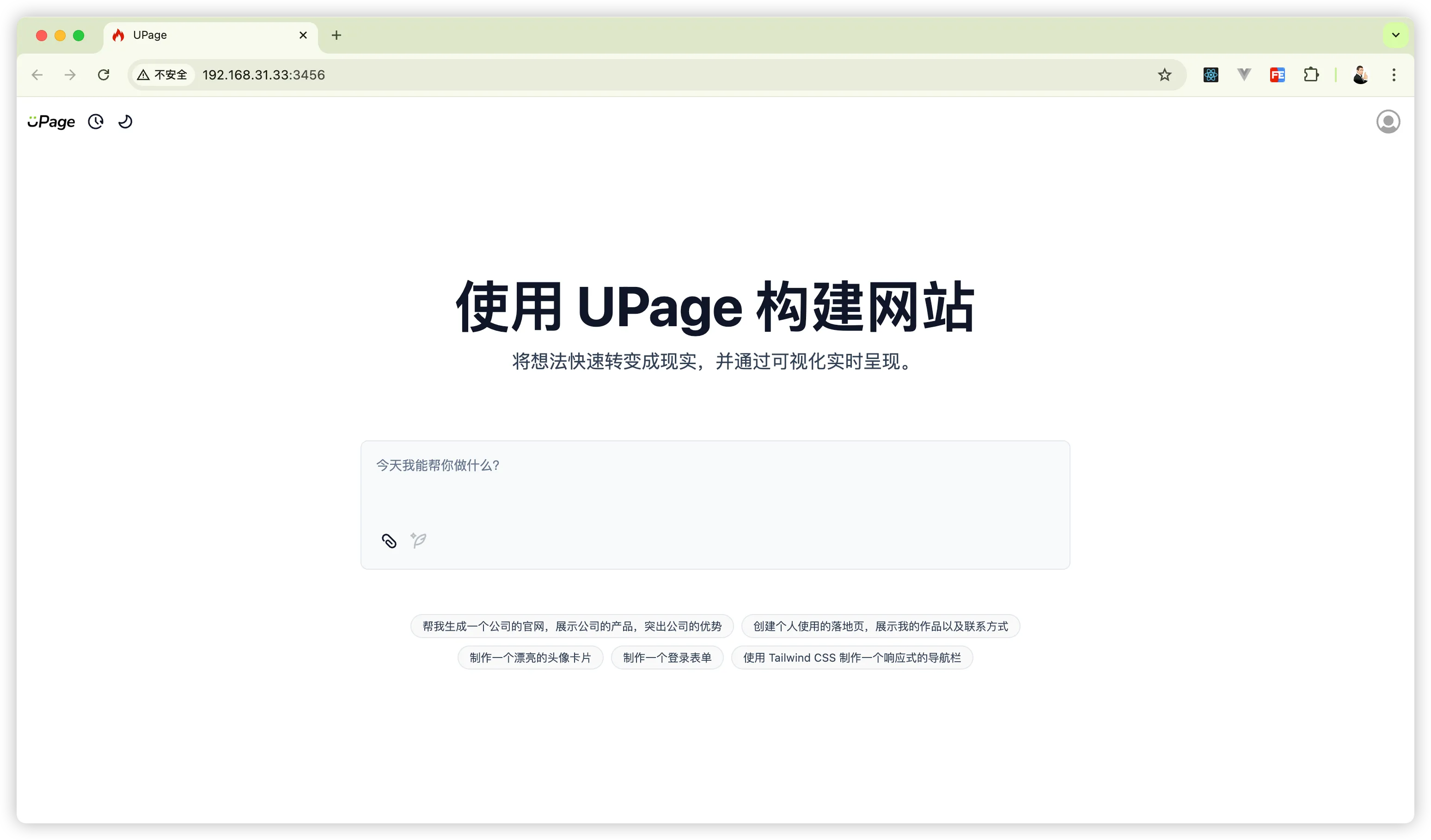
Task: Click the UPage logo in the header
Action: pos(51,122)
